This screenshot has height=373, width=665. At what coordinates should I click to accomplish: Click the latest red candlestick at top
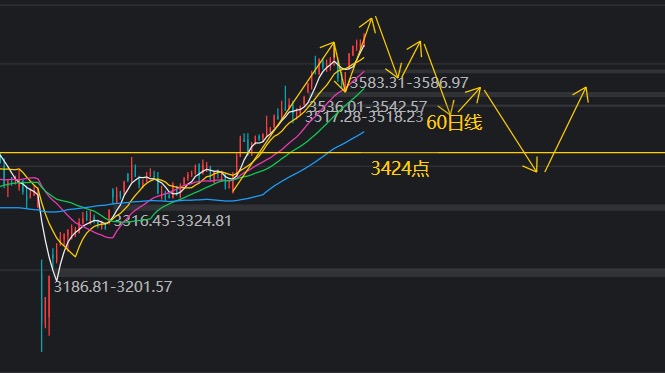click(364, 40)
